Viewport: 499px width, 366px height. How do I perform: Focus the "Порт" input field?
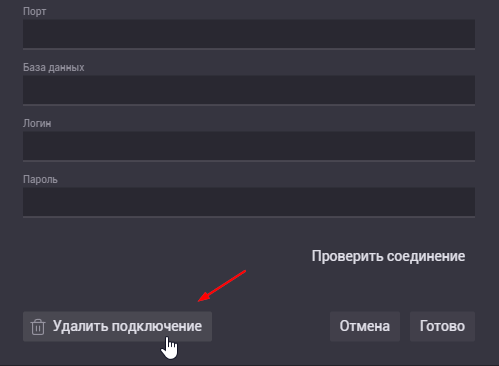point(249,34)
